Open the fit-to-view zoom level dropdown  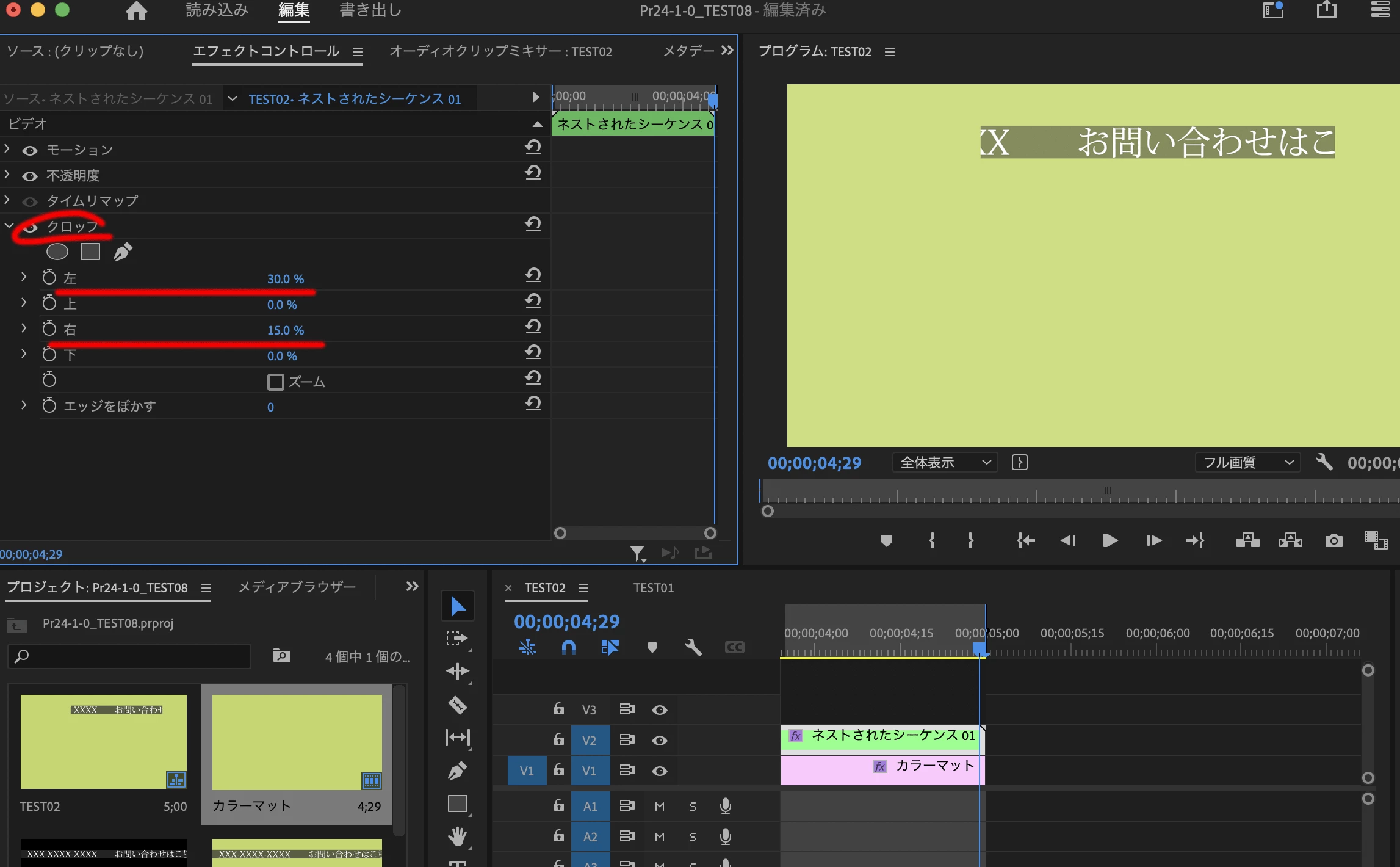pos(944,463)
